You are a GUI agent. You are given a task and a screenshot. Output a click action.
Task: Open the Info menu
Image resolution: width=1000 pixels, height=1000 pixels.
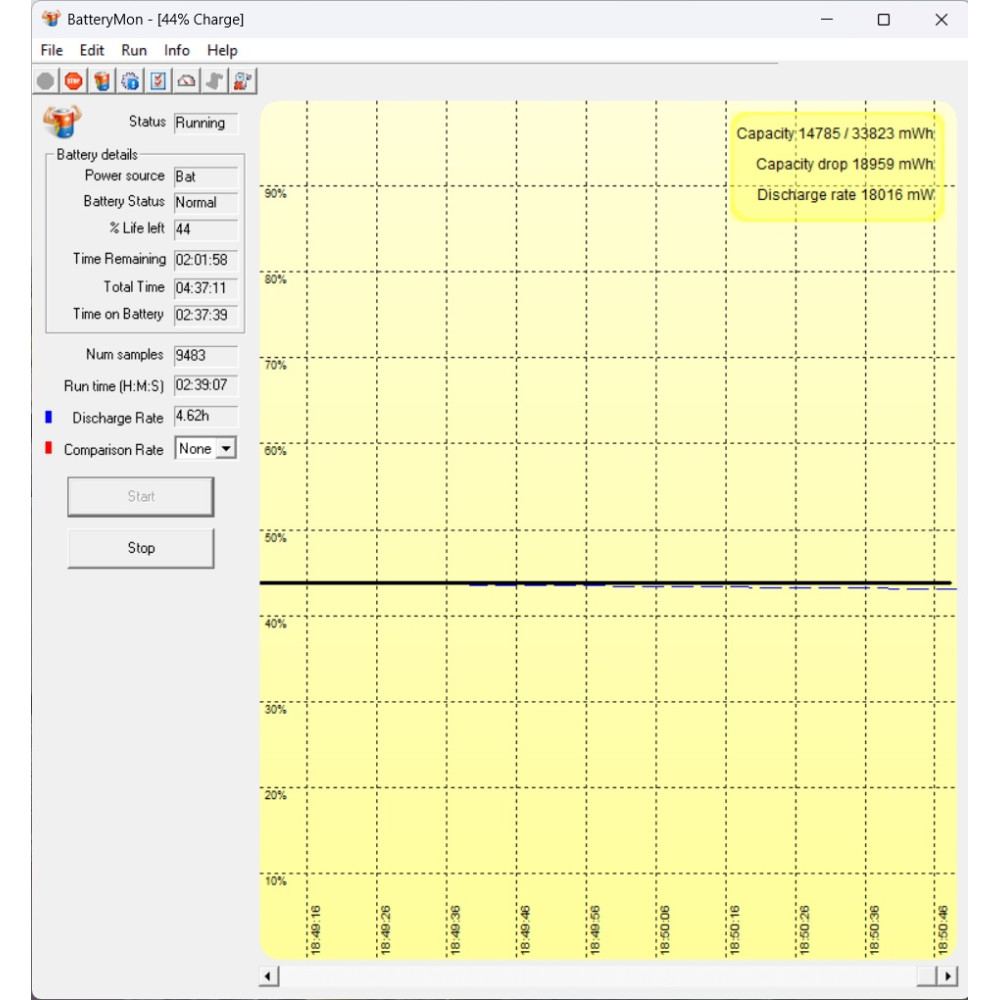pyautogui.click(x=177, y=50)
